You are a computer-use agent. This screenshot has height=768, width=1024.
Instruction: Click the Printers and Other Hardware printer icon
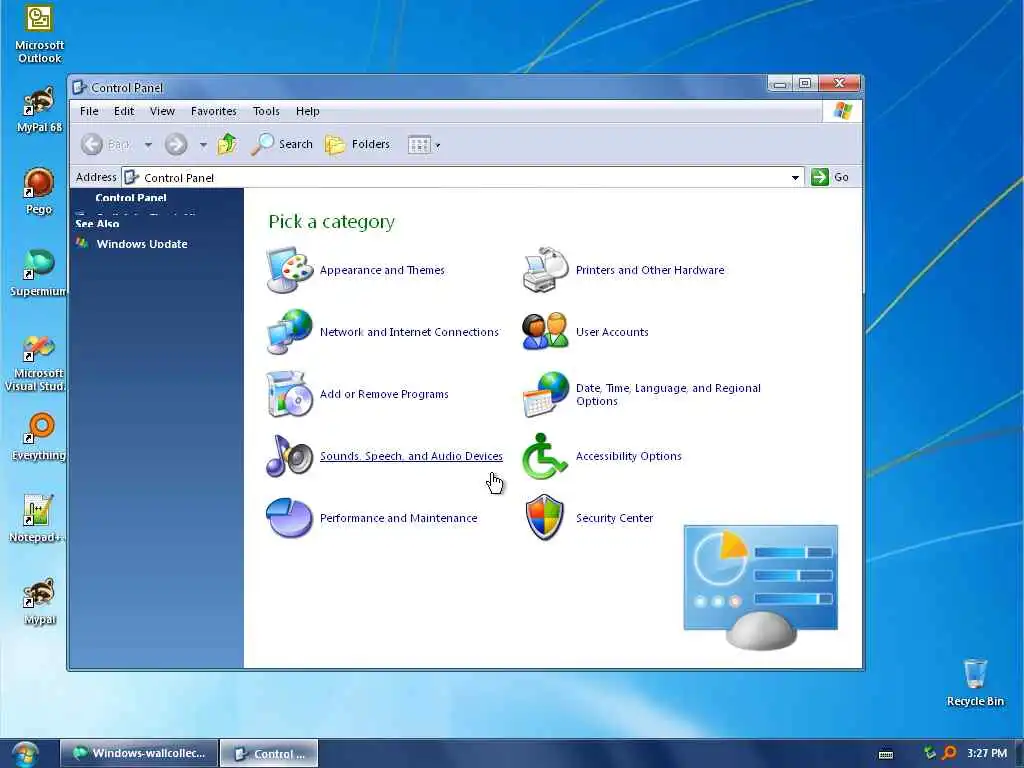coord(546,270)
